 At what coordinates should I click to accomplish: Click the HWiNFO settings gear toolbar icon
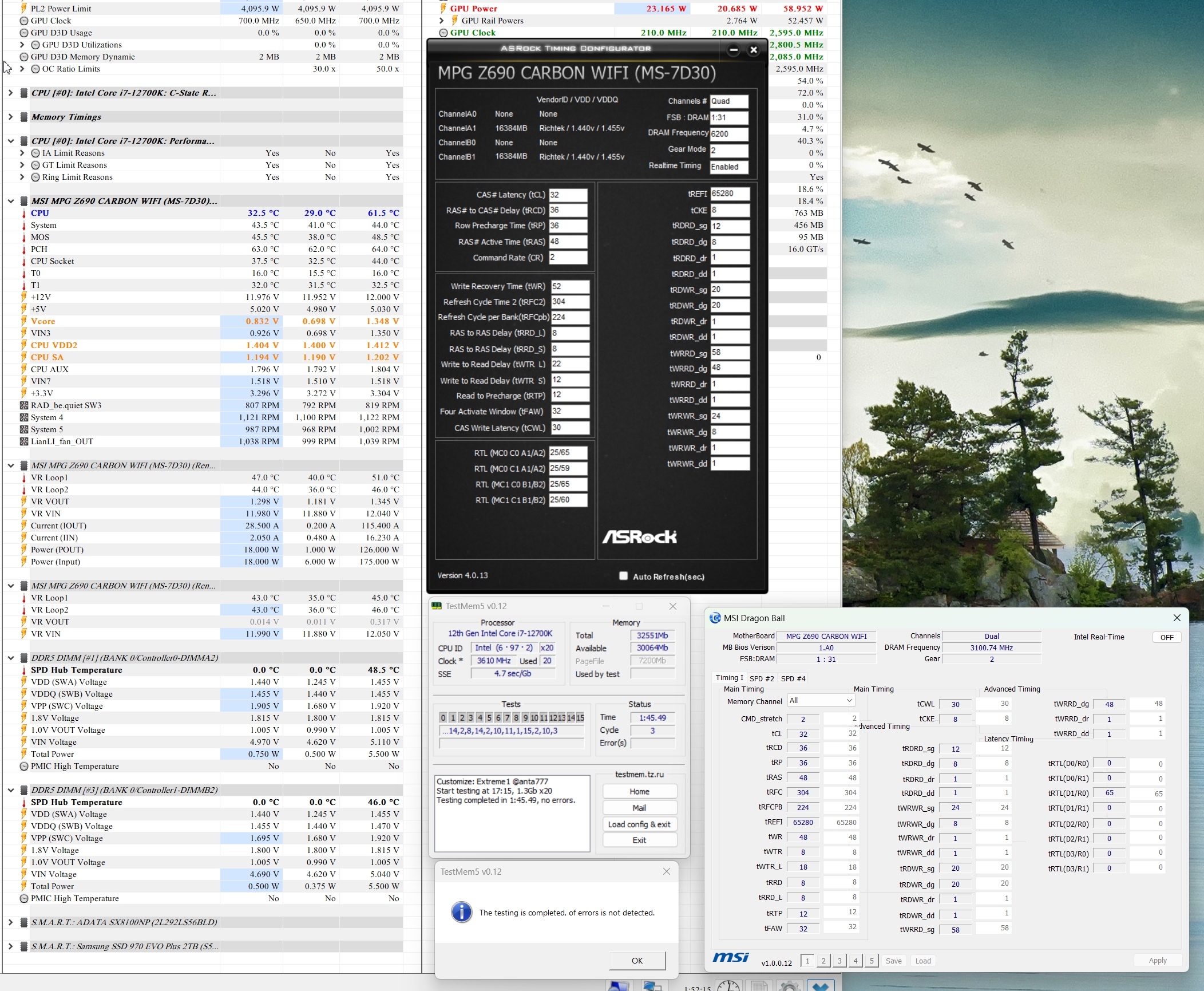click(x=790, y=986)
